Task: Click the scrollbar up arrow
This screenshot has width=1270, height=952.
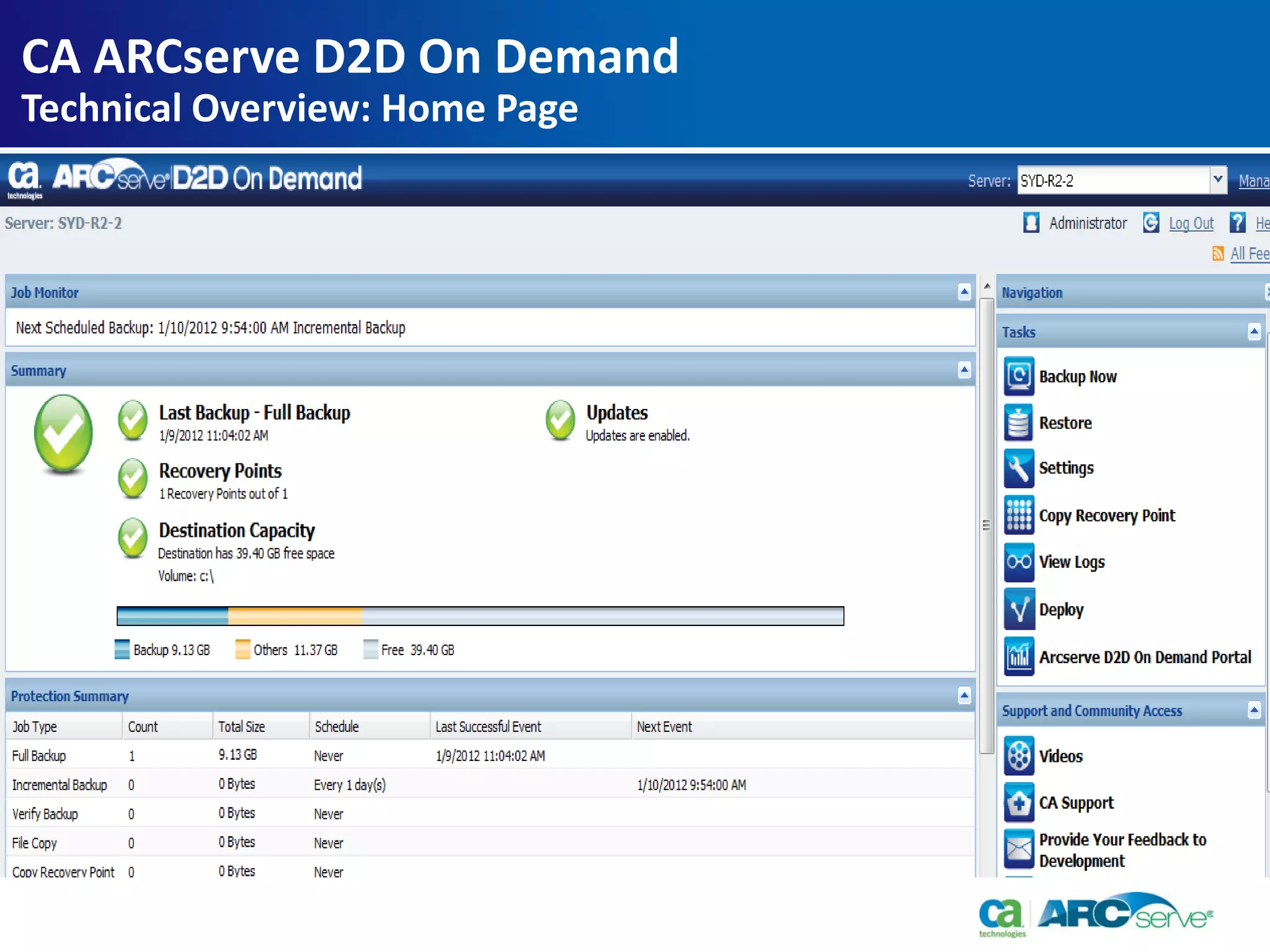Action: [x=987, y=286]
